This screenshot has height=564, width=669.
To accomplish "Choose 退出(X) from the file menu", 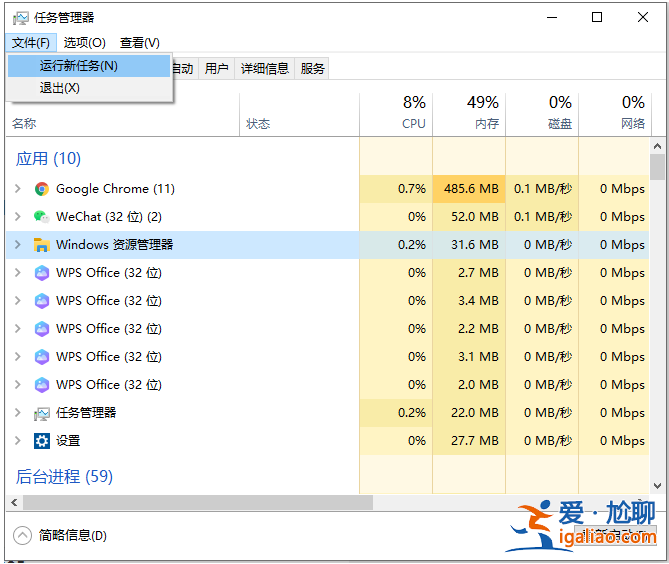I will pos(89,88).
